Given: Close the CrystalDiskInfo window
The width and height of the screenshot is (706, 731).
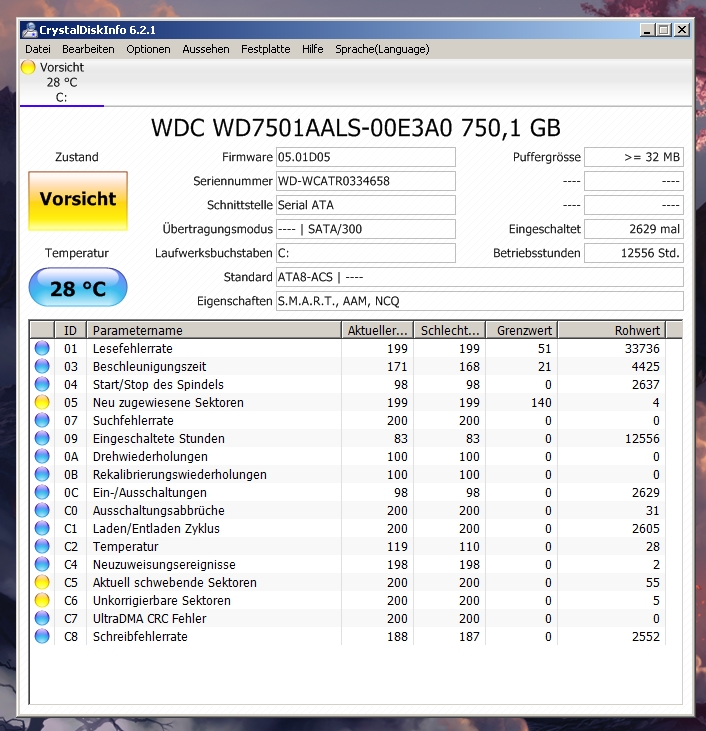Looking at the screenshot, I should click(x=682, y=30).
